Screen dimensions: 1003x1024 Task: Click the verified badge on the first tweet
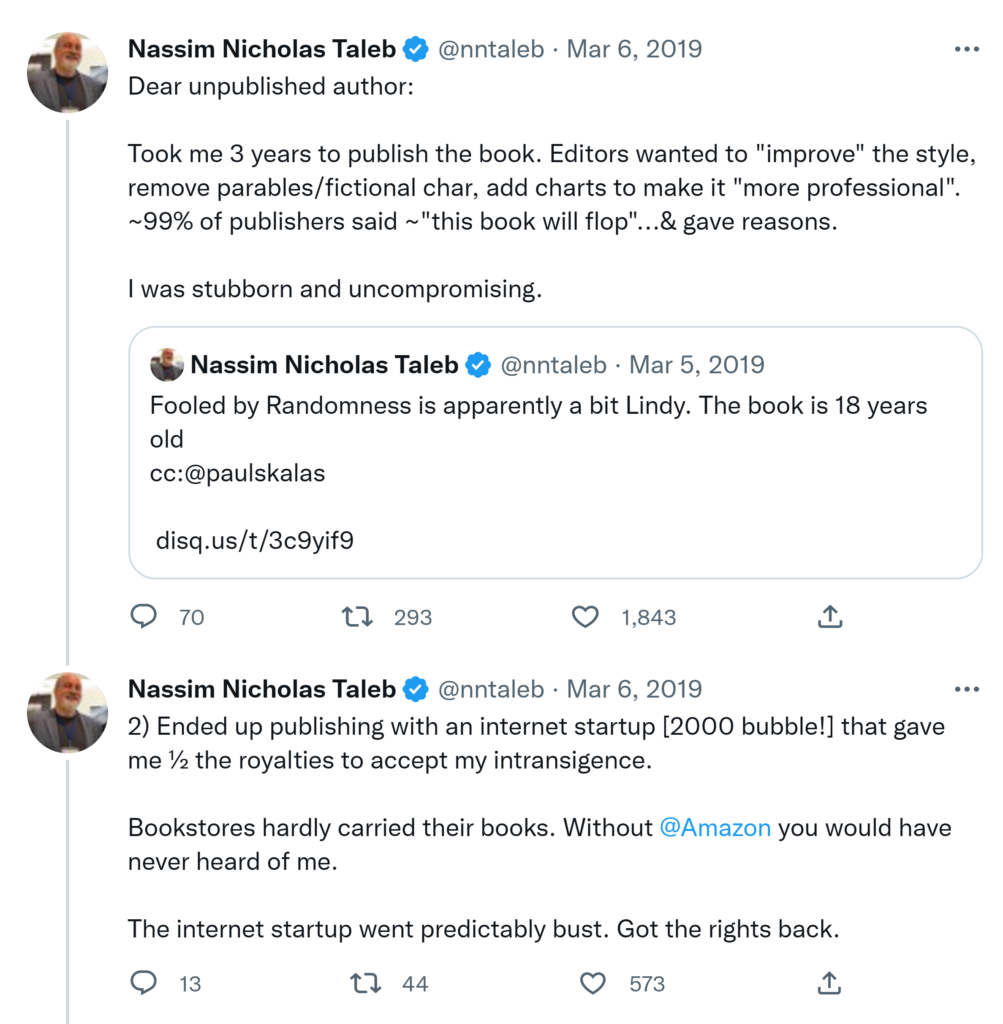pos(416,49)
